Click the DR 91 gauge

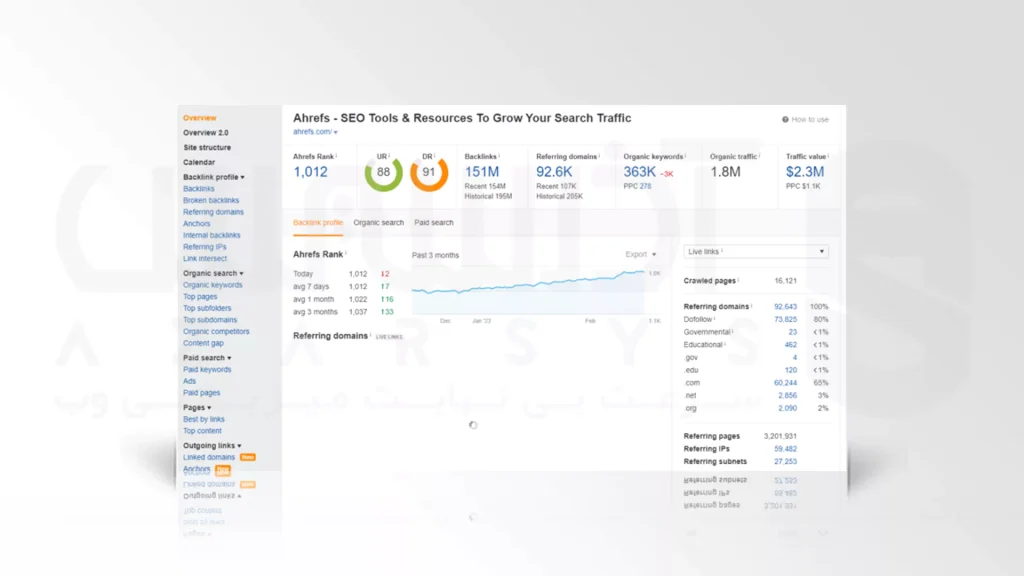[x=428, y=172]
